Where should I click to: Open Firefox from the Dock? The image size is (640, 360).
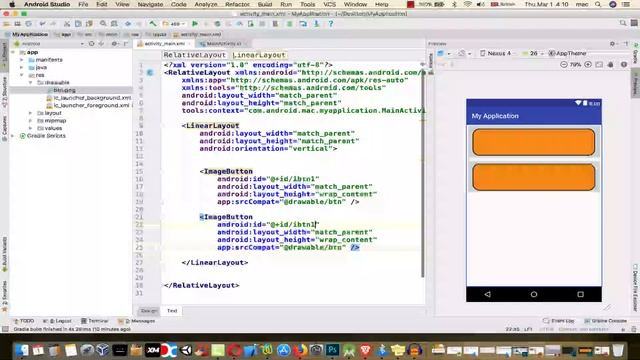[300, 350]
